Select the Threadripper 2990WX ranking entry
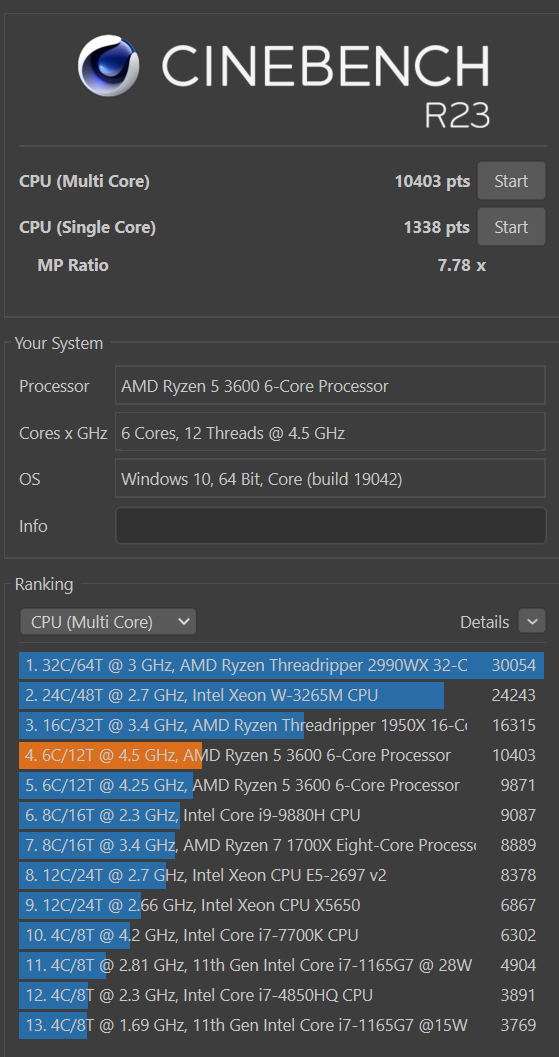Image resolution: width=559 pixels, height=1057 pixels. pos(281,665)
